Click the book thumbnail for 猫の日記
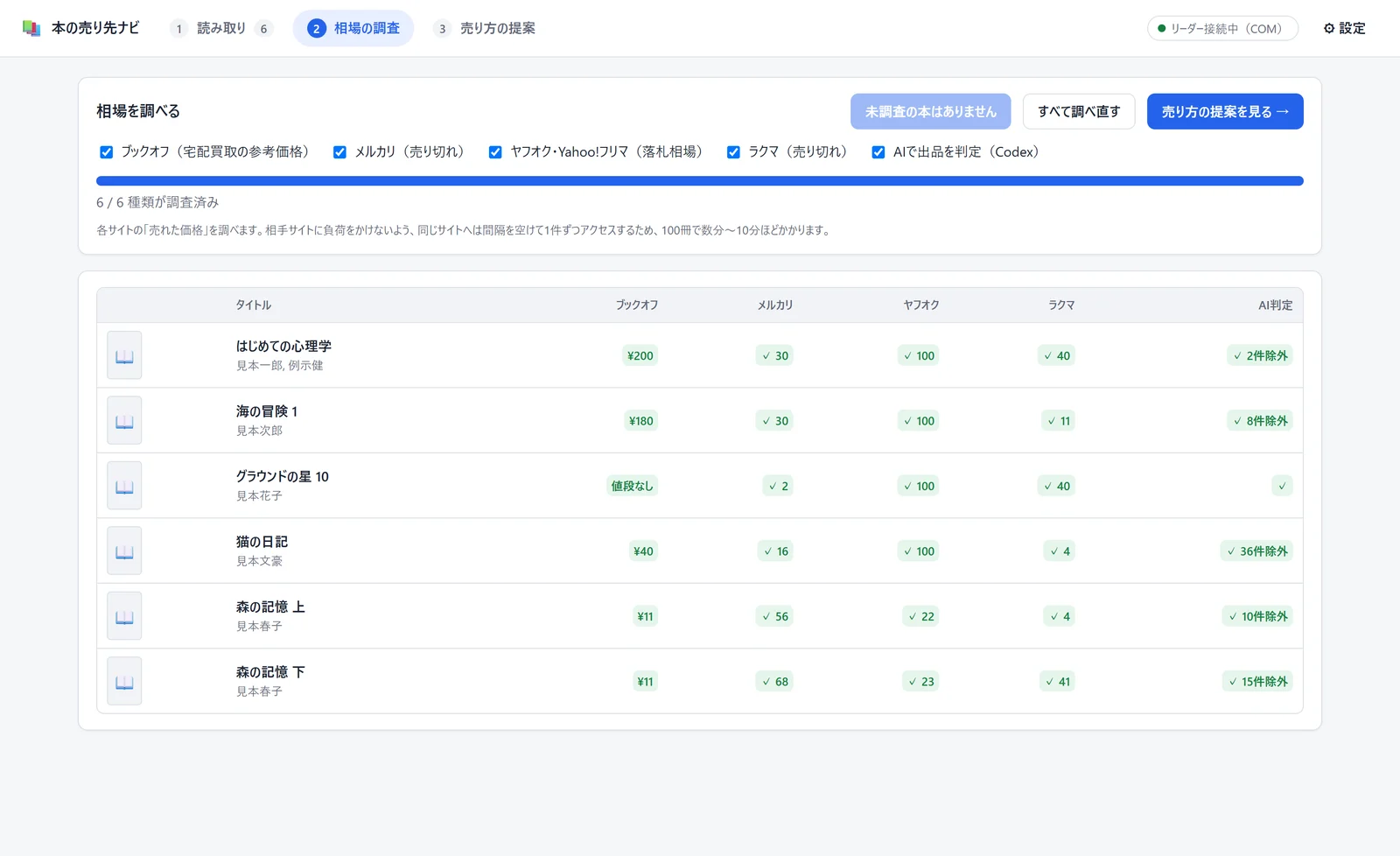This screenshot has height=856, width=1400. [x=124, y=551]
